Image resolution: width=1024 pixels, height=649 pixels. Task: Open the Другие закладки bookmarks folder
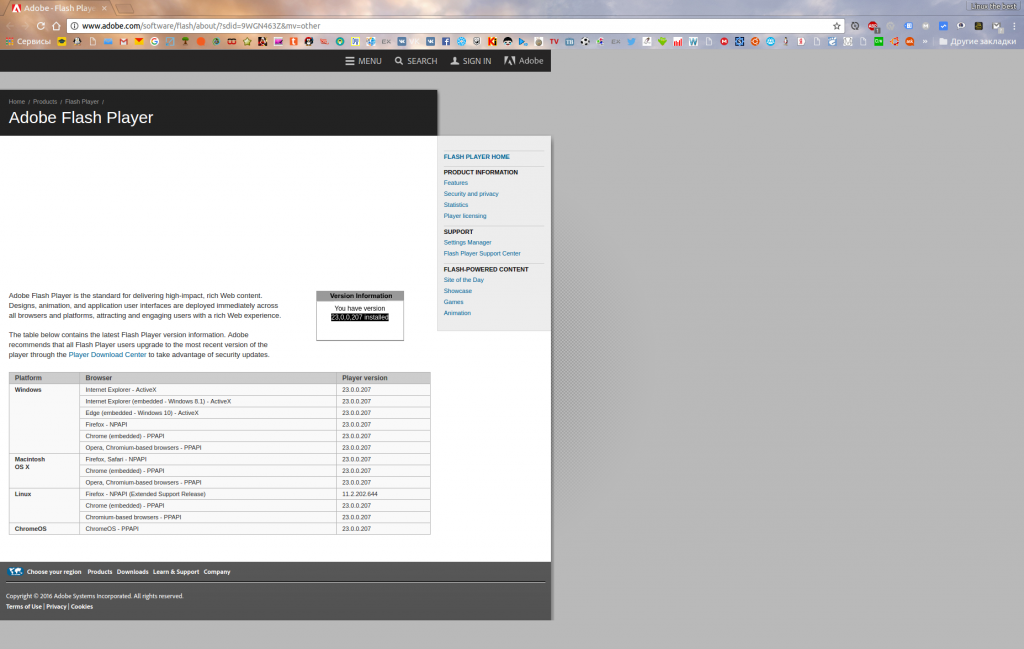[975, 42]
